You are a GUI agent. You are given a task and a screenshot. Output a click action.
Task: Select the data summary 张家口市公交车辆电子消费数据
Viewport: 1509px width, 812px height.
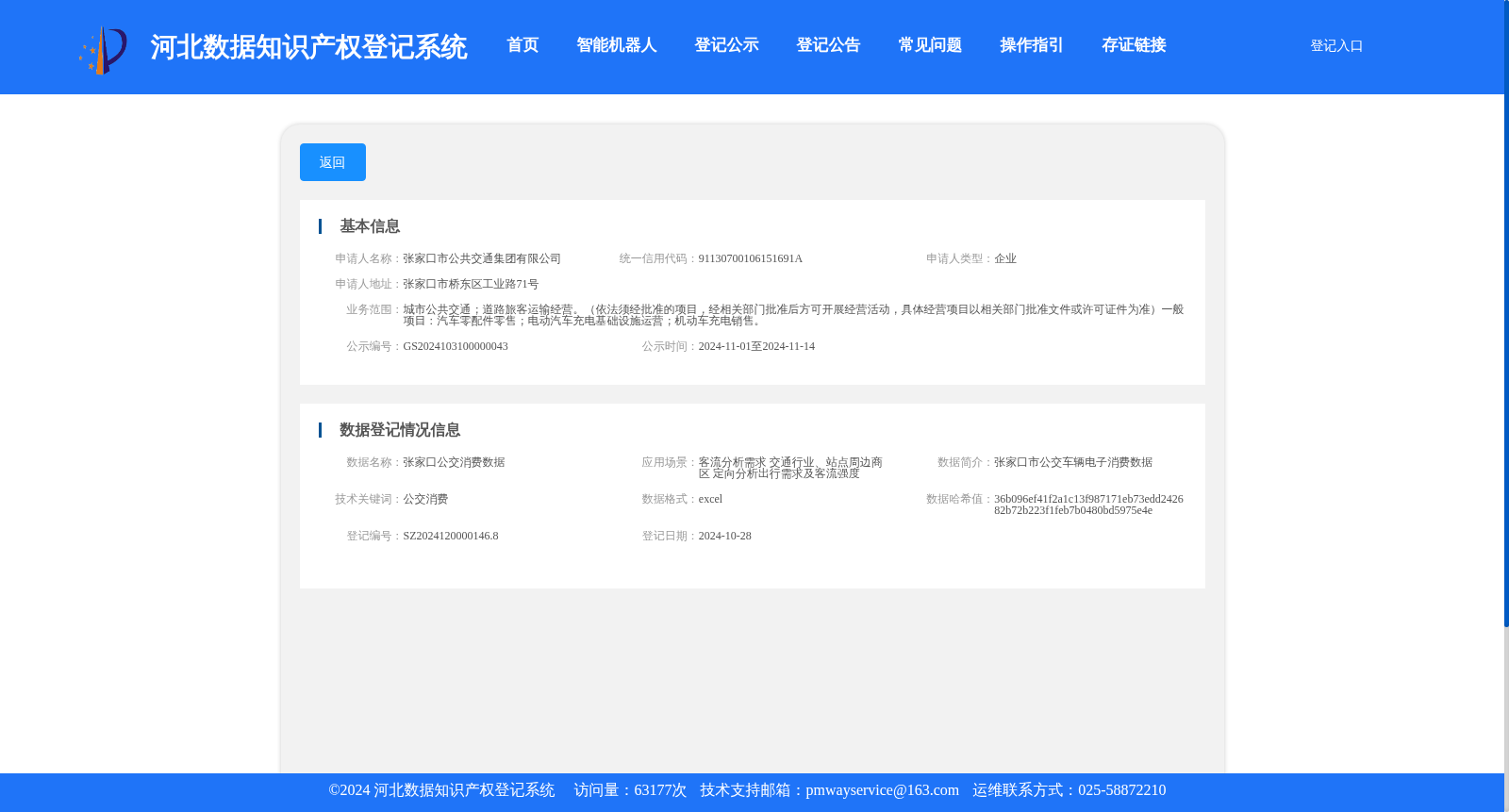coord(1073,462)
